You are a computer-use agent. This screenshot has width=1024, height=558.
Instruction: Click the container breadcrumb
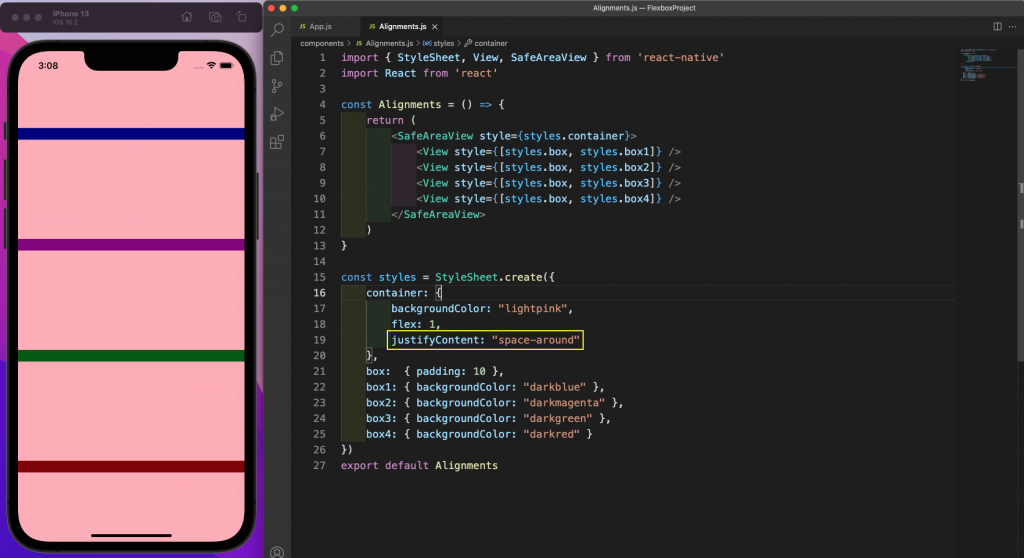[x=490, y=43]
